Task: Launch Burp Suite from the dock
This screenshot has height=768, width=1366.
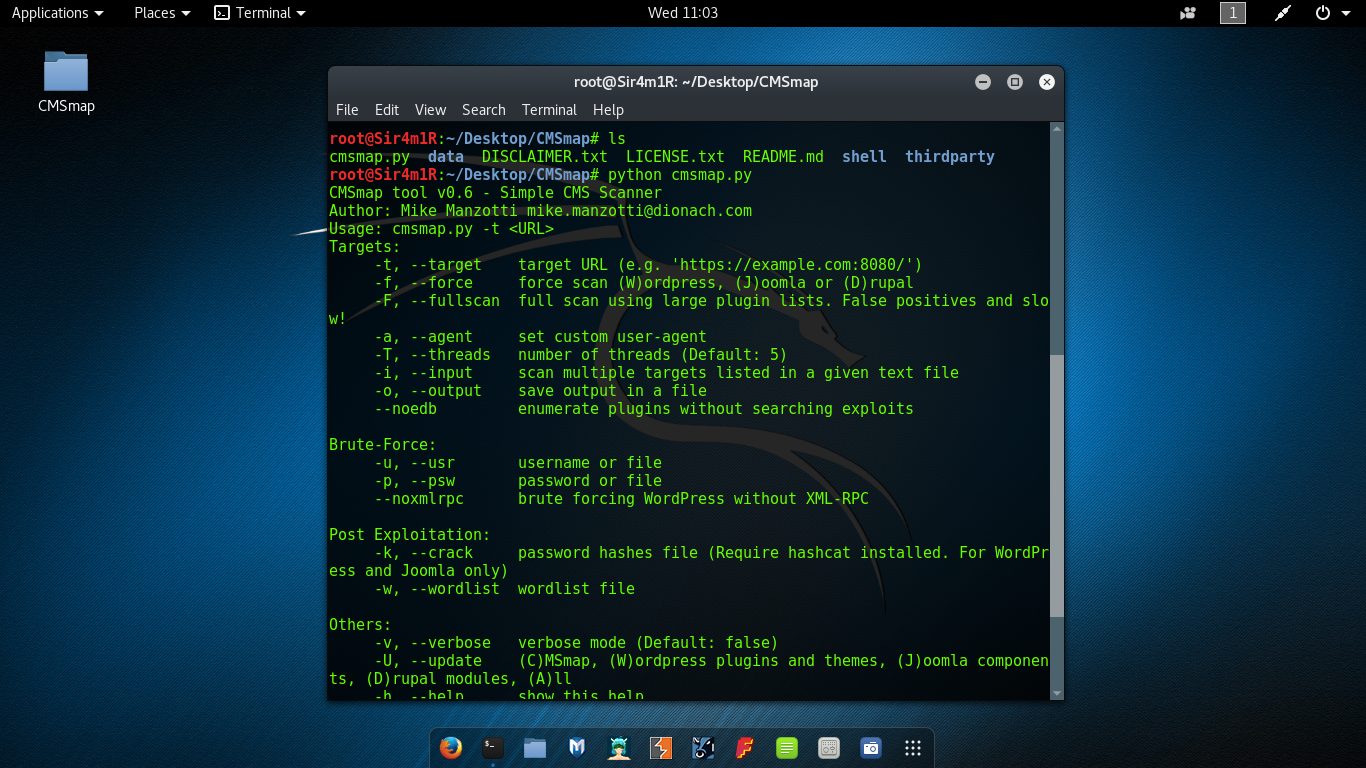Action: (661, 747)
